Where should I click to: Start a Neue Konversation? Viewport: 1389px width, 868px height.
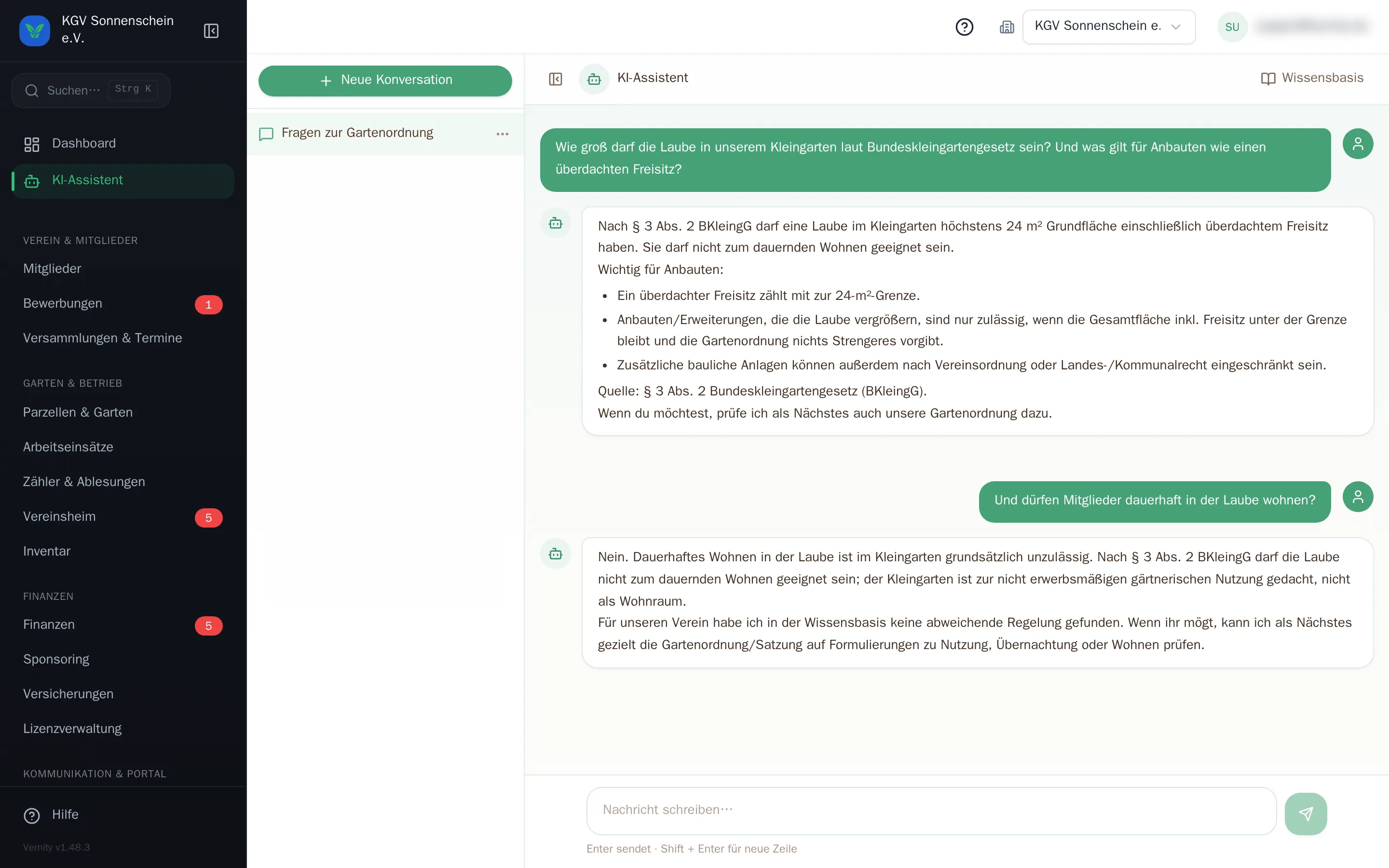click(385, 81)
